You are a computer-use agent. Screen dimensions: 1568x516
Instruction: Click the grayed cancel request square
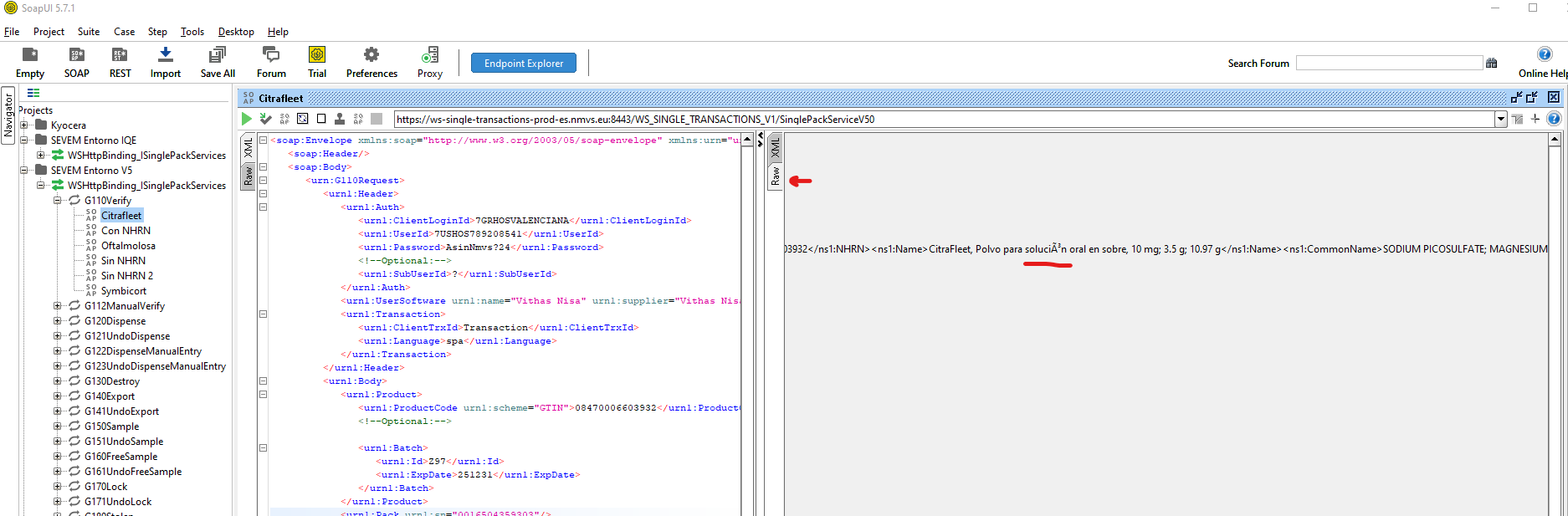(x=377, y=119)
